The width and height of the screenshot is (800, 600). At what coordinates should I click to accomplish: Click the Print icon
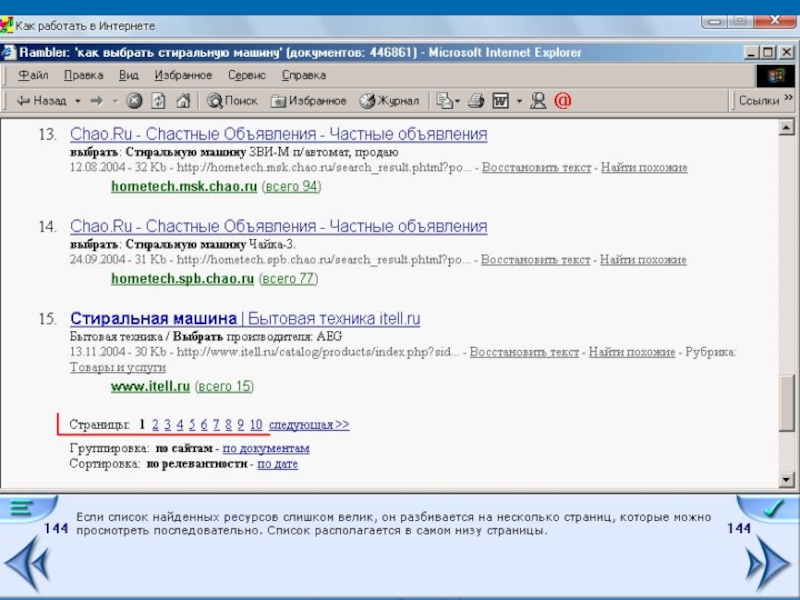pyautogui.click(x=476, y=101)
